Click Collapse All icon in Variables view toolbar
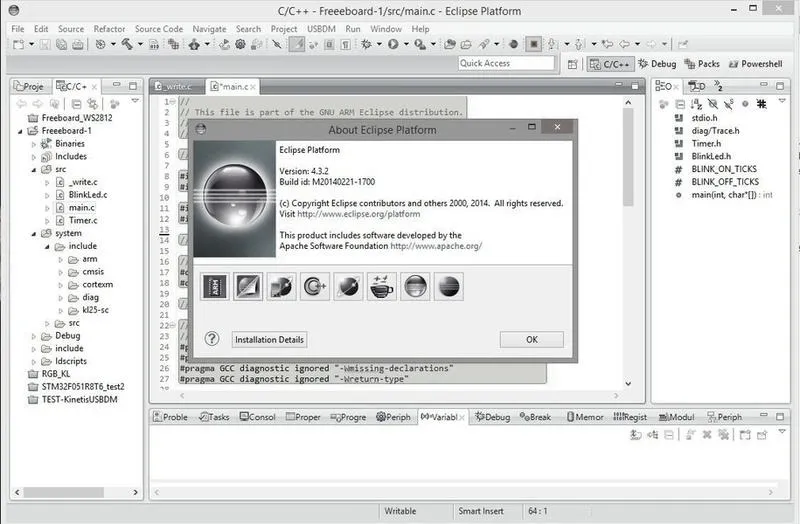800x524 pixels. point(669,435)
